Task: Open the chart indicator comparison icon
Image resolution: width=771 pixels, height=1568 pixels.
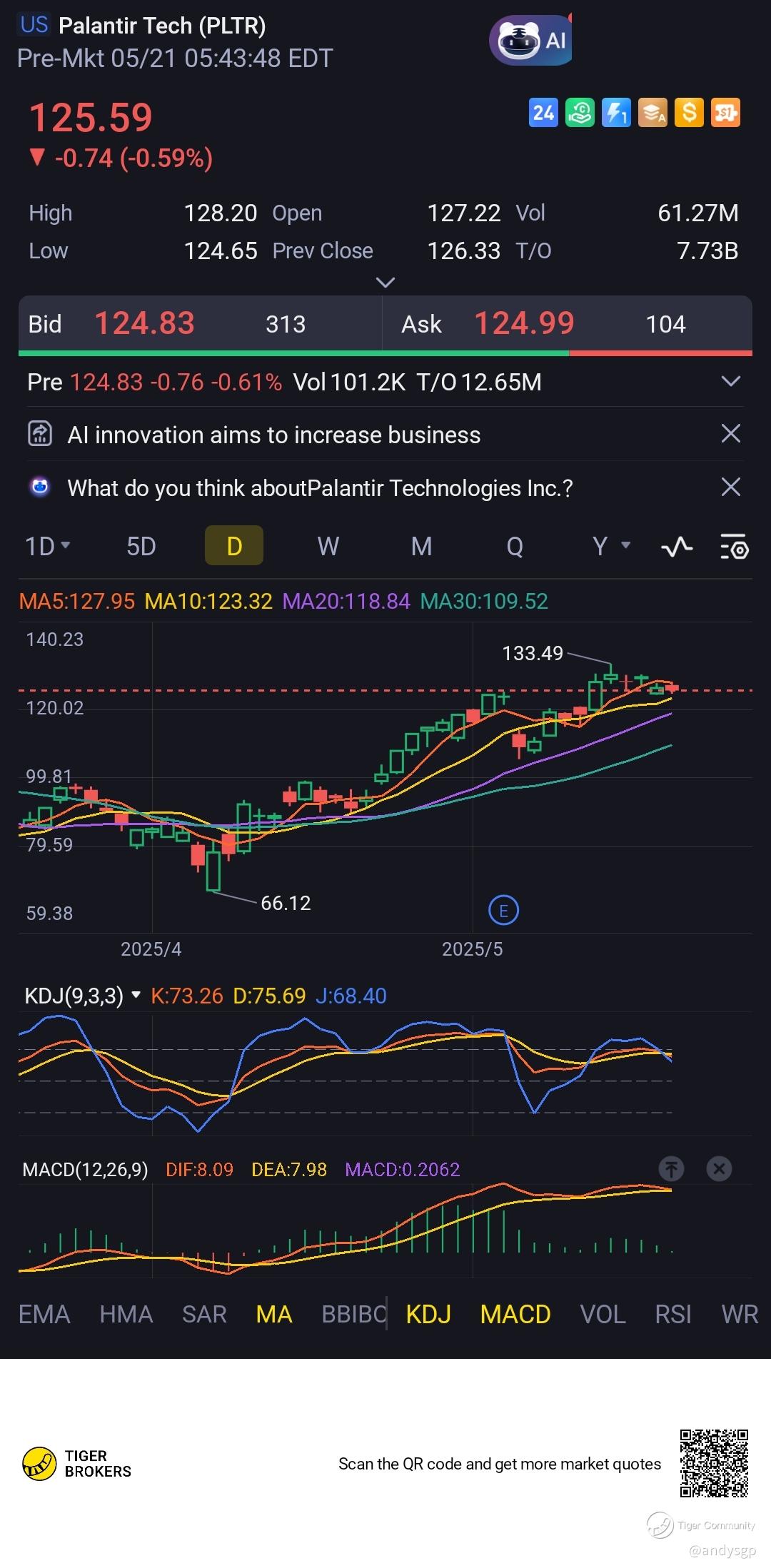Action: pyautogui.click(x=677, y=547)
